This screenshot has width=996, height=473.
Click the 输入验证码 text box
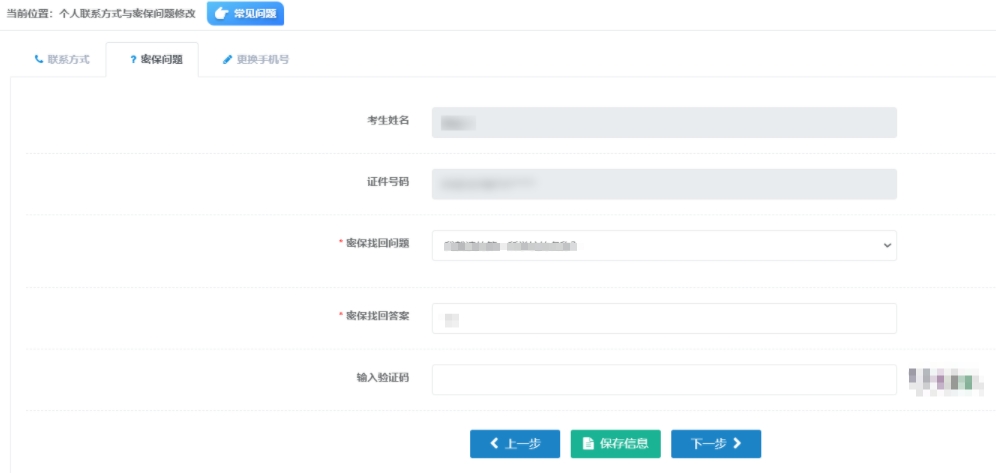(664, 380)
